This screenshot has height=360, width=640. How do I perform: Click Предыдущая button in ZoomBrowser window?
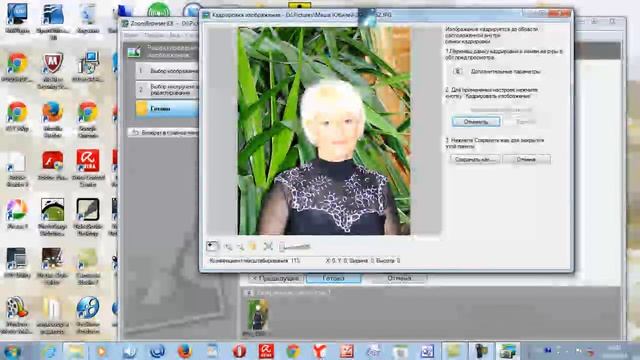(x=276, y=278)
